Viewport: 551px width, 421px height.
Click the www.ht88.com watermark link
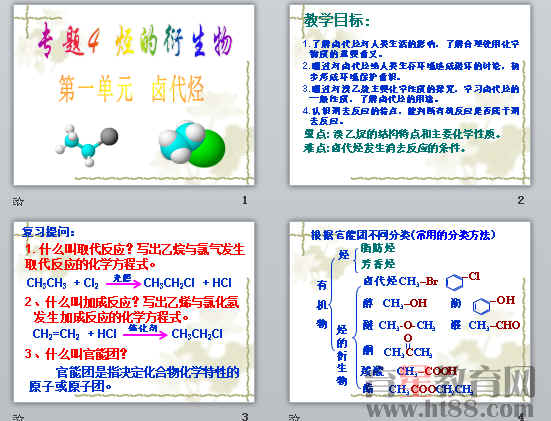pos(449,409)
